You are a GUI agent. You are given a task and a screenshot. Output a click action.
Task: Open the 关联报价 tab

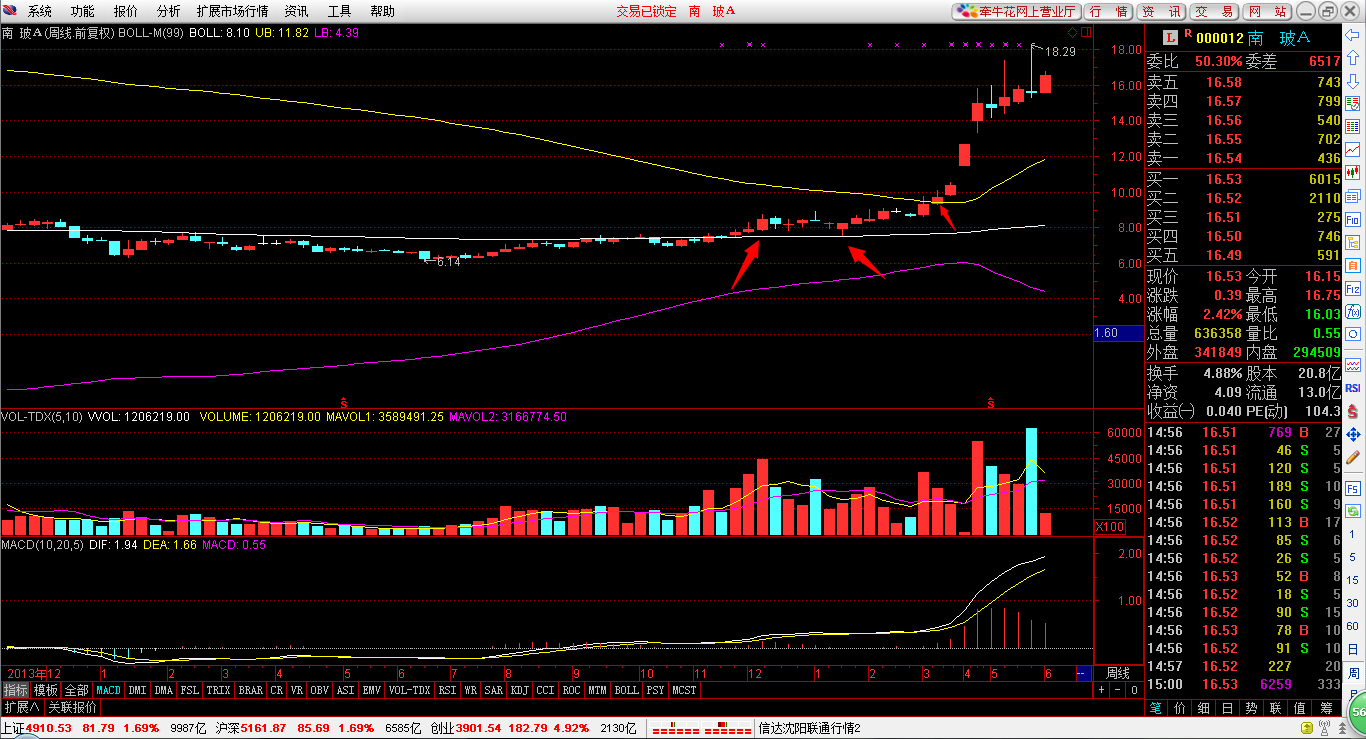click(x=73, y=707)
